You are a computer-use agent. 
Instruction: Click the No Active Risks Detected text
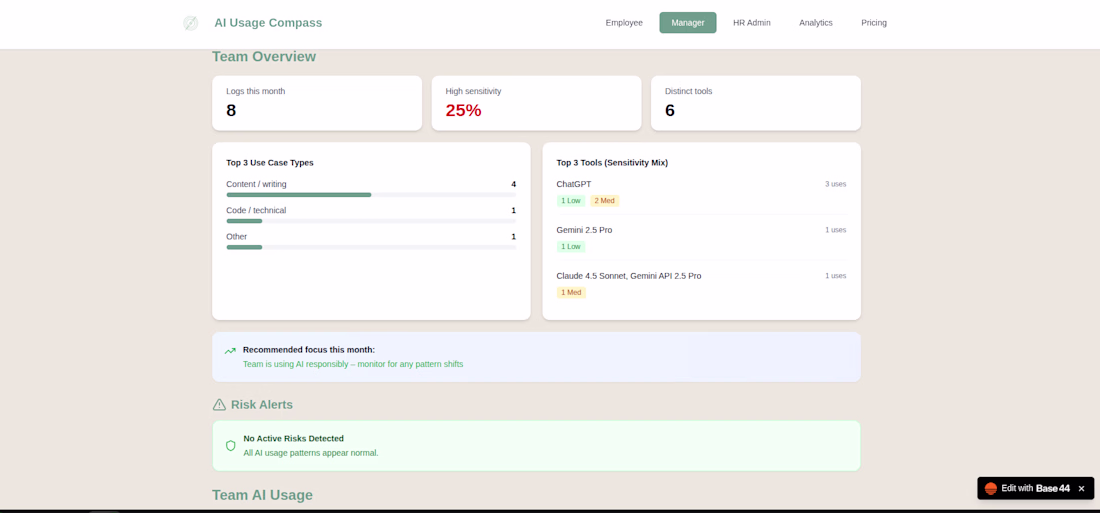293,438
